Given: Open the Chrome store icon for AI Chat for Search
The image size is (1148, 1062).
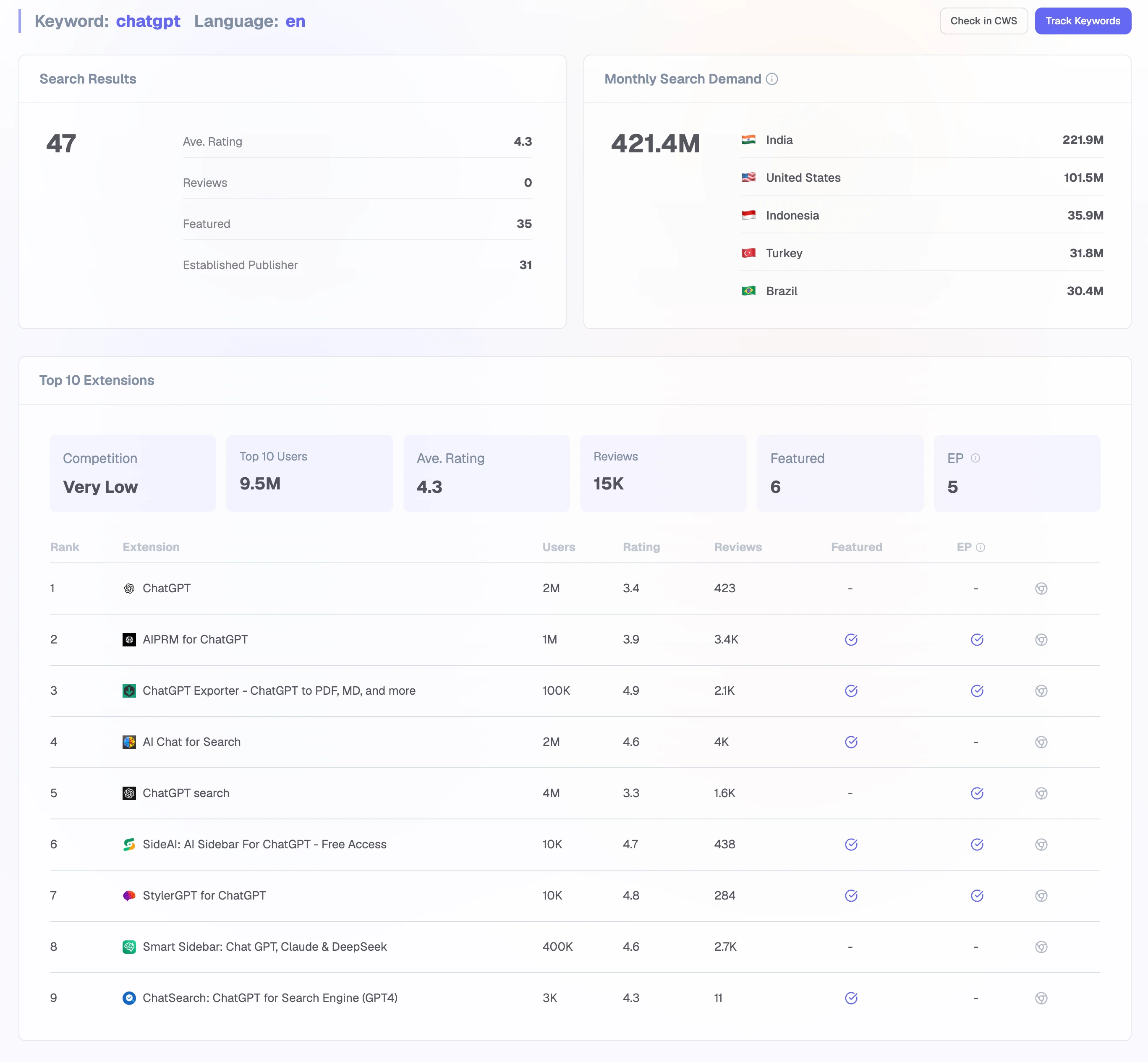Looking at the screenshot, I should pyautogui.click(x=1041, y=742).
